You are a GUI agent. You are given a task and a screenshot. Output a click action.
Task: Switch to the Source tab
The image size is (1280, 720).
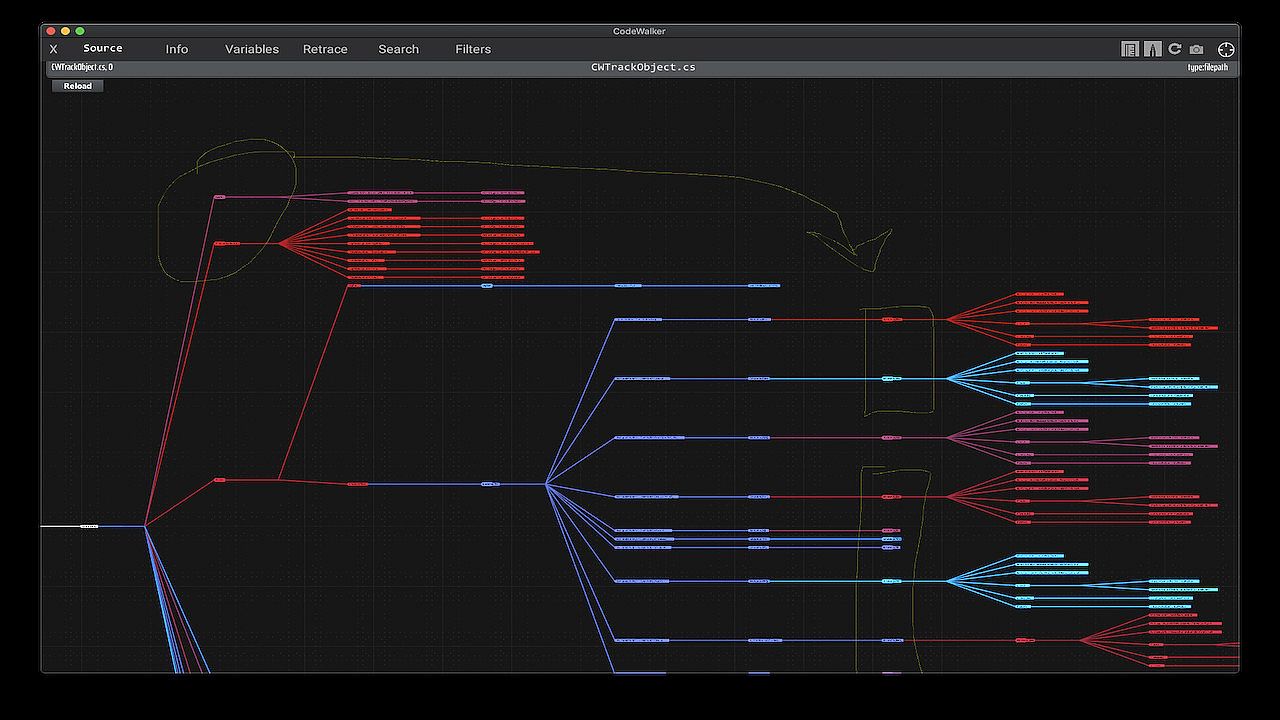coord(103,48)
